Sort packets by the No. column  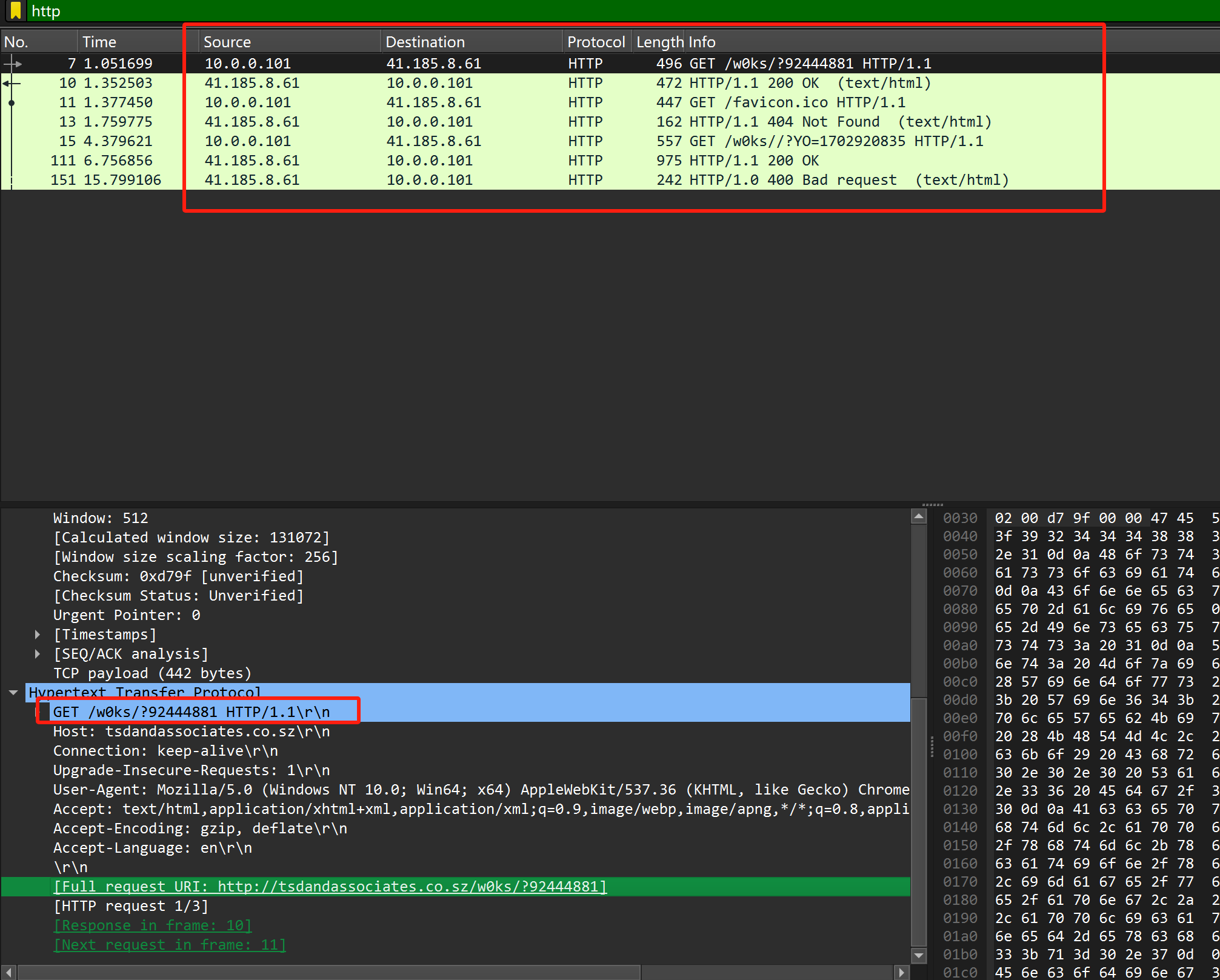[39, 42]
